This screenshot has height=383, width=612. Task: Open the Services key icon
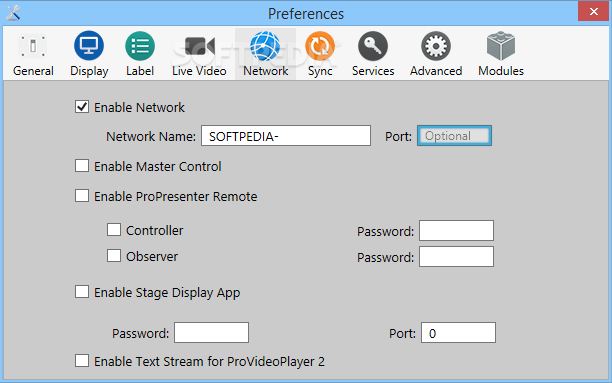tap(373, 46)
